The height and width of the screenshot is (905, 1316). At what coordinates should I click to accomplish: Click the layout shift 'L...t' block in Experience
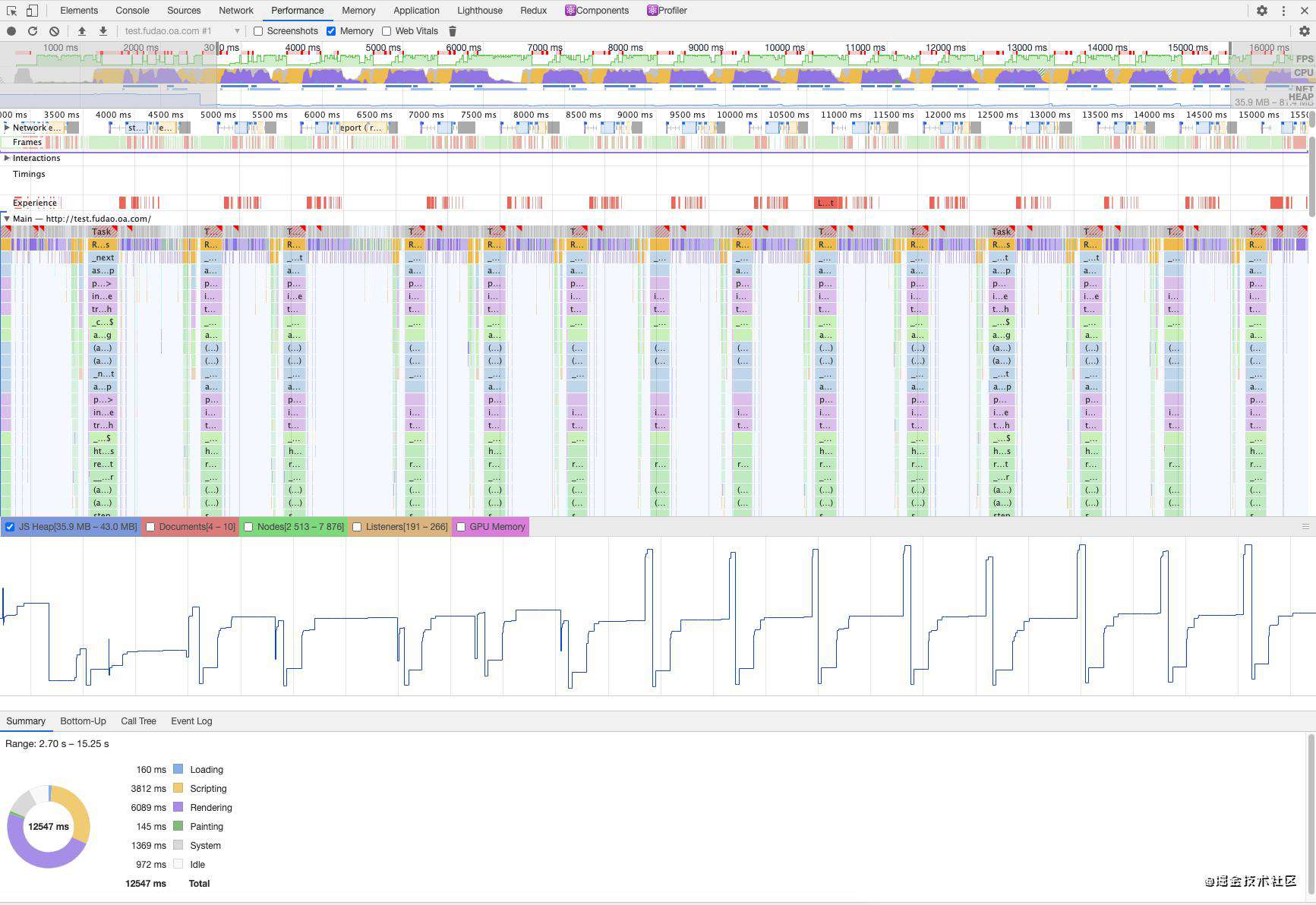point(828,203)
